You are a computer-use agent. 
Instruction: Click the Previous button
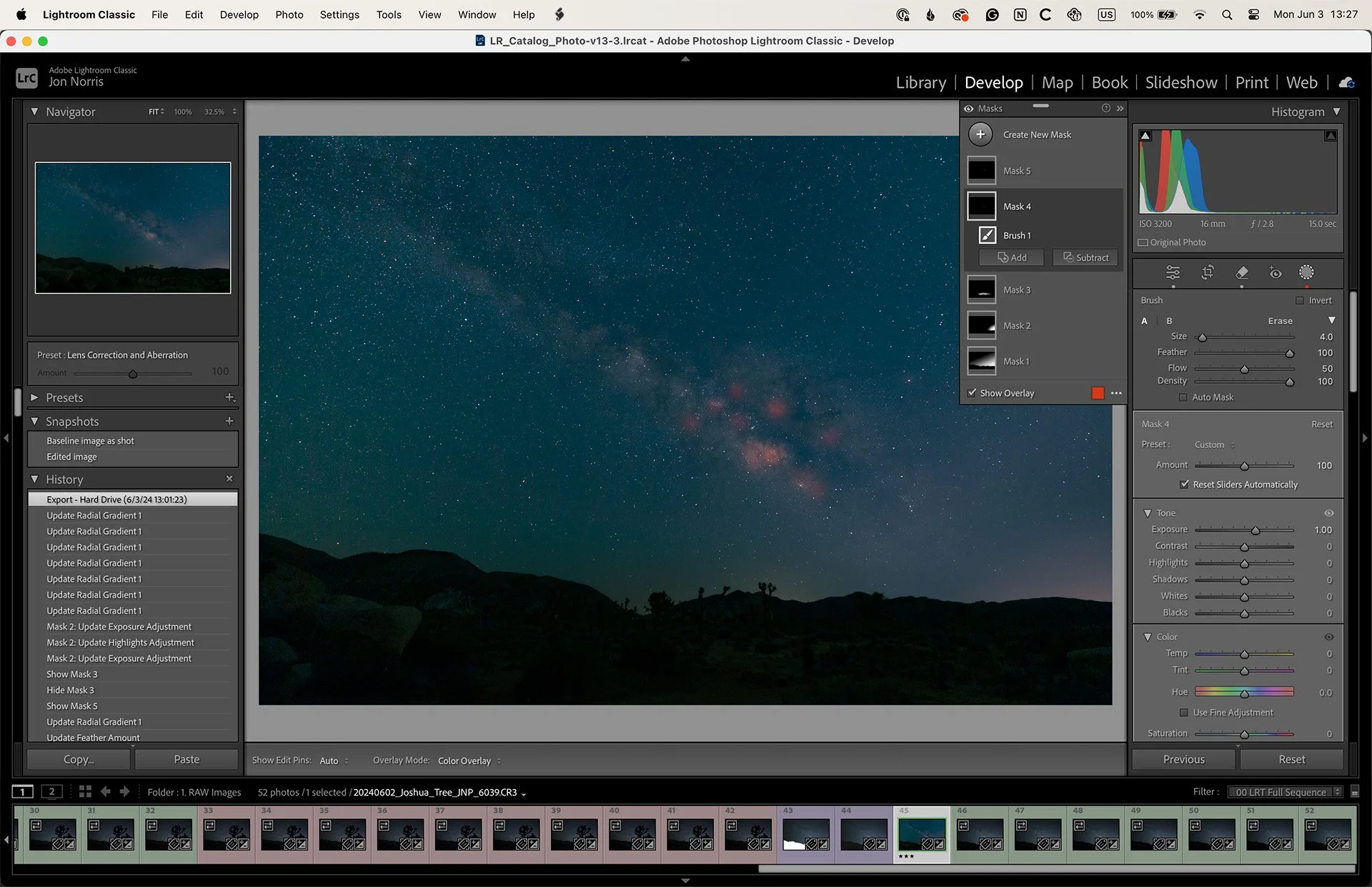tap(1183, 759)
